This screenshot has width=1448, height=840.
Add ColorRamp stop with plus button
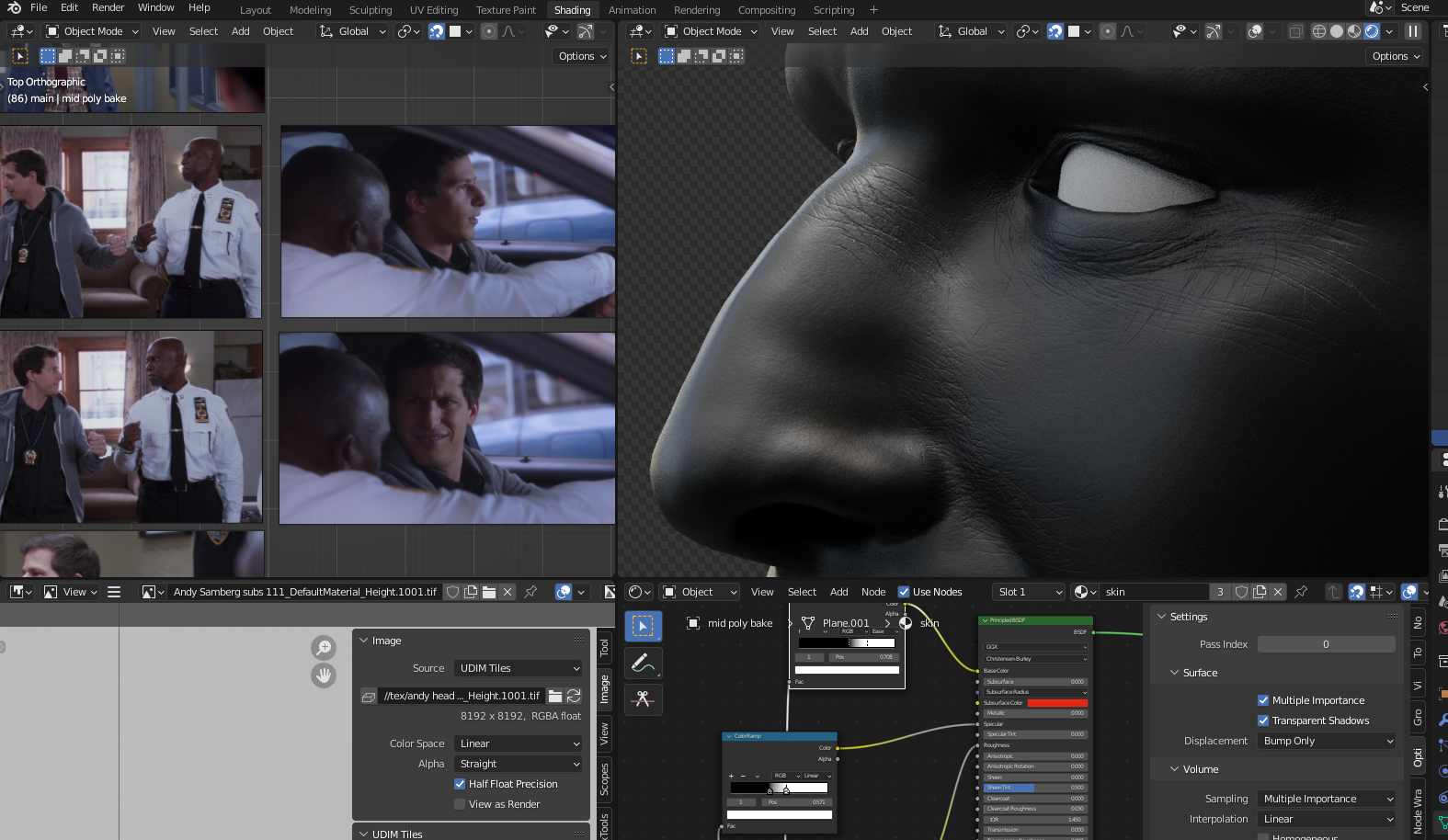[731, 776]
